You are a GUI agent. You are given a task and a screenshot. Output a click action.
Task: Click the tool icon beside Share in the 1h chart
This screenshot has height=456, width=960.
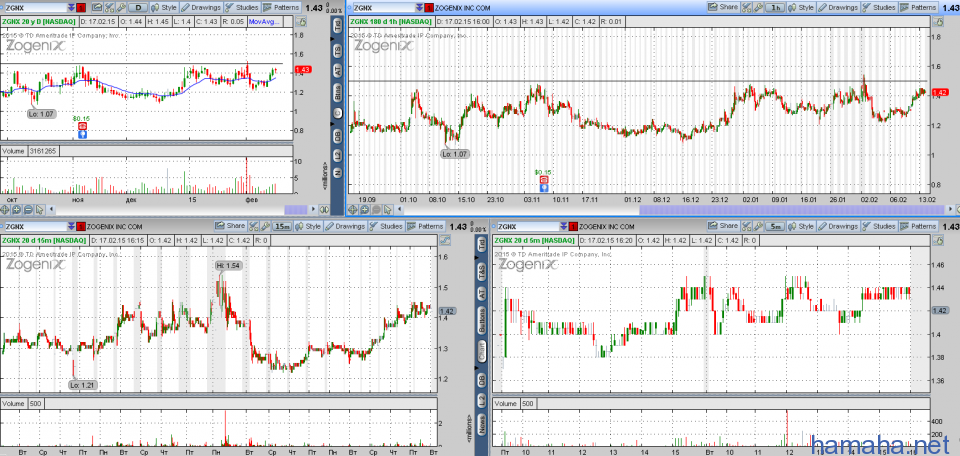pyautogui.click(x=747, y=7)
